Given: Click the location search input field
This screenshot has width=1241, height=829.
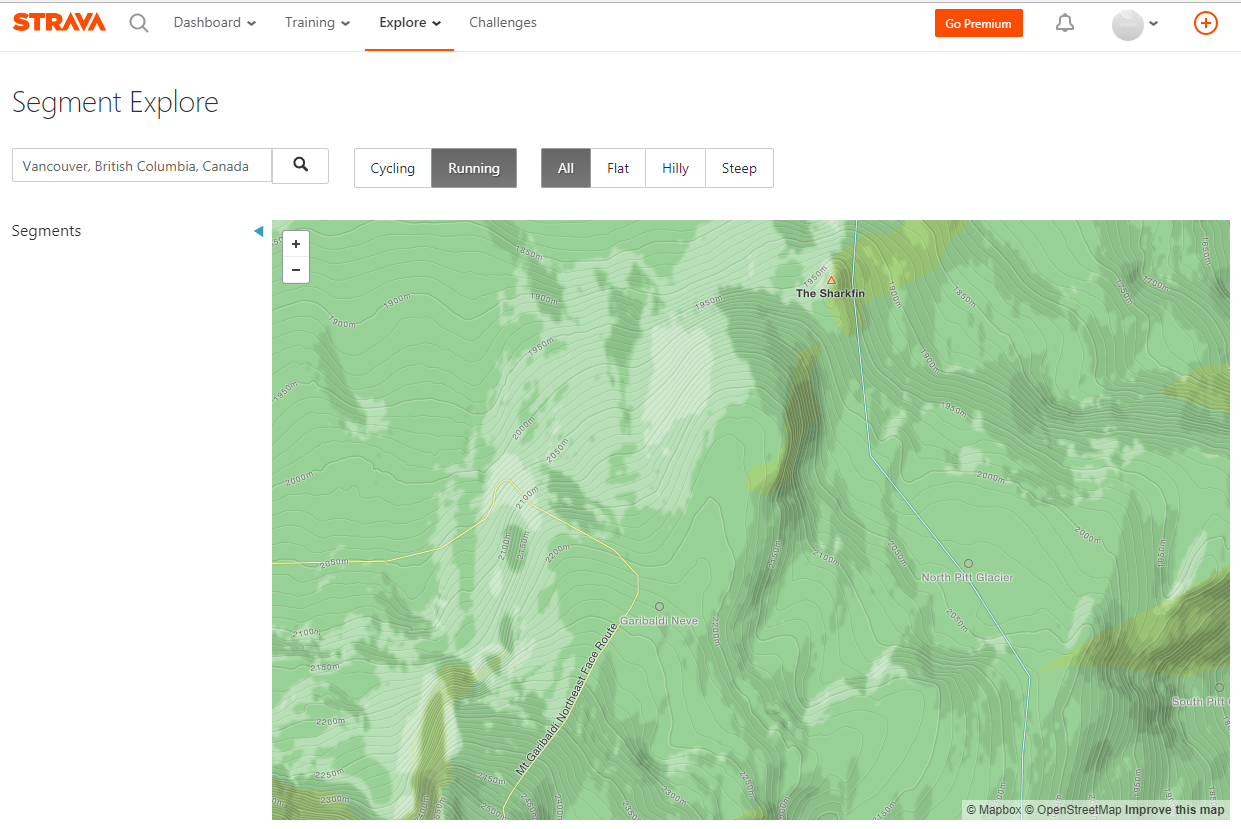Looking at the screenshot, I should pos(142,166).
